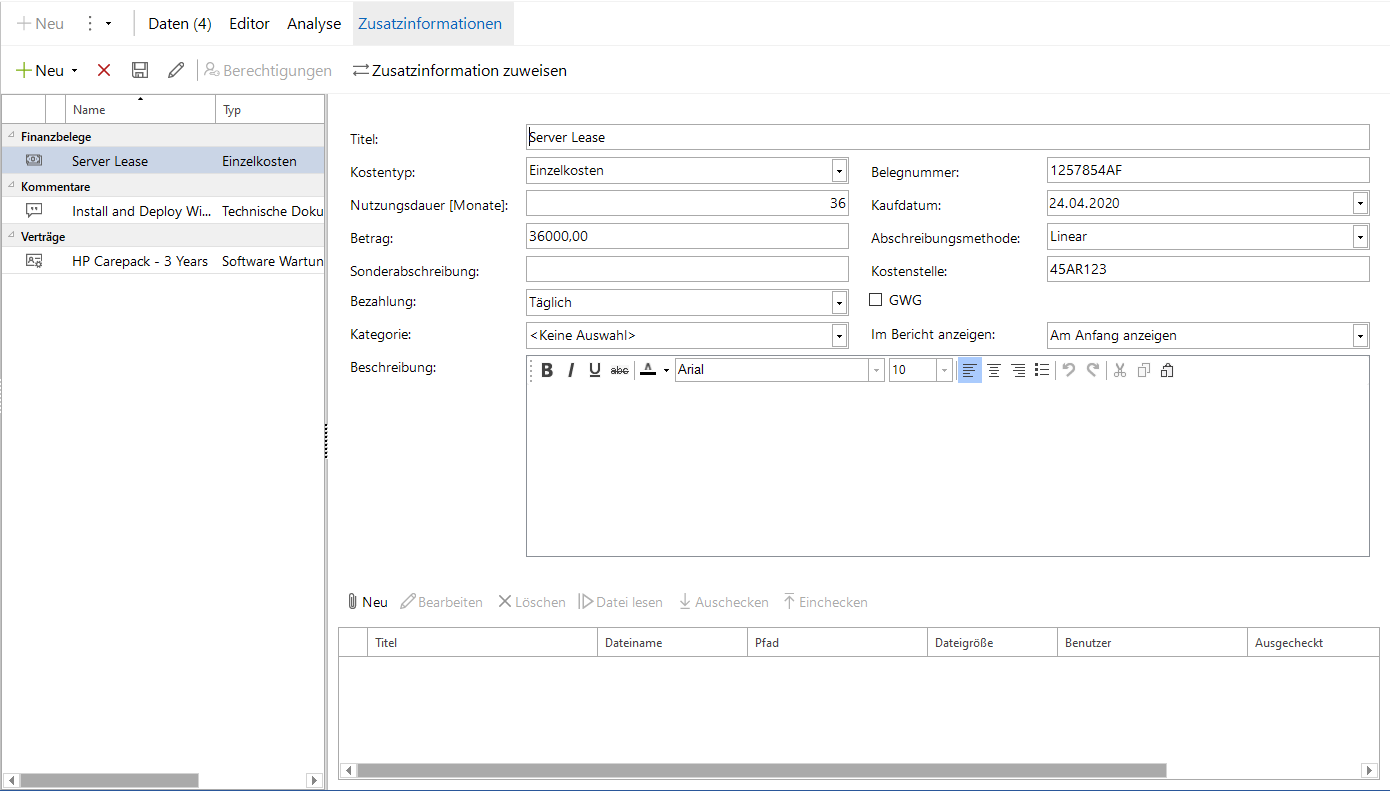This screenshot has height=791, width=1390.
Task: Center align text in editor
Action: pos(994,370)
